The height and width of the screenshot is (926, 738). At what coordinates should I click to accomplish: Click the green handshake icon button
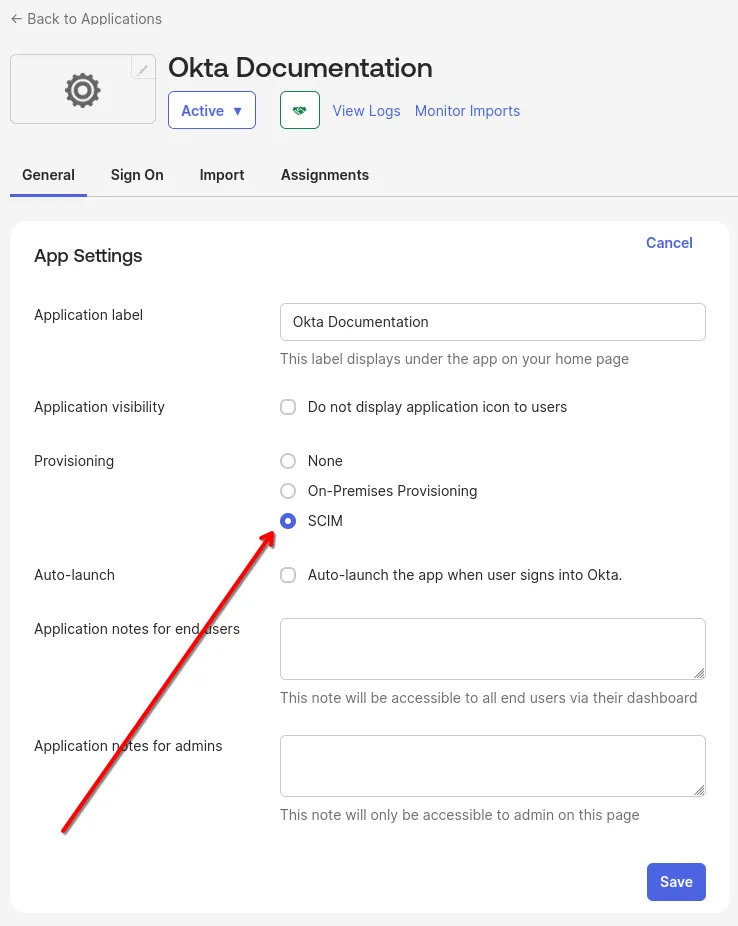click(x=300, y=110)
